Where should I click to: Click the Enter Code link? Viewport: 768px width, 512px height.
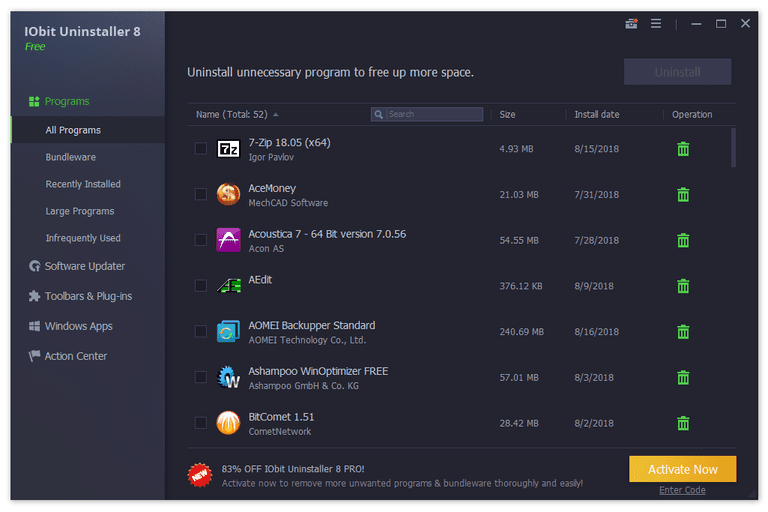682,490
